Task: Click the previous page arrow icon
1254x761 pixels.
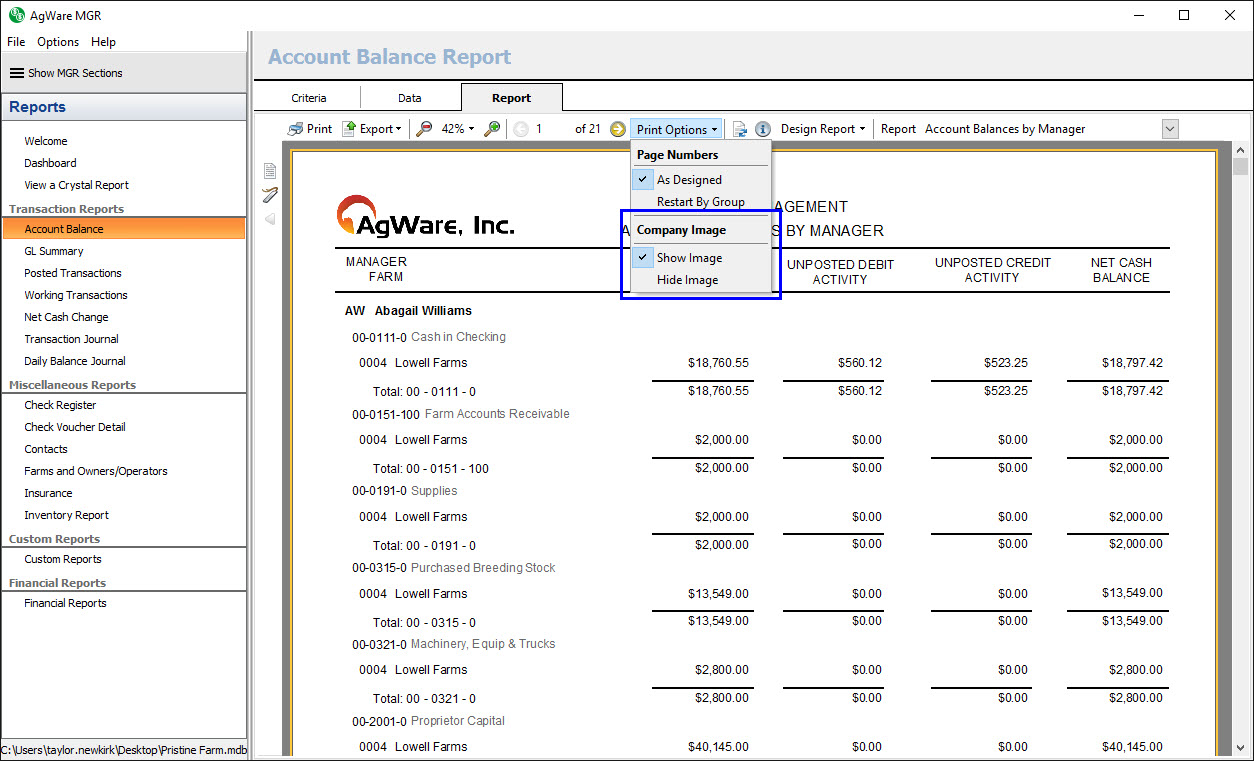Action: (x=521, y=129)
